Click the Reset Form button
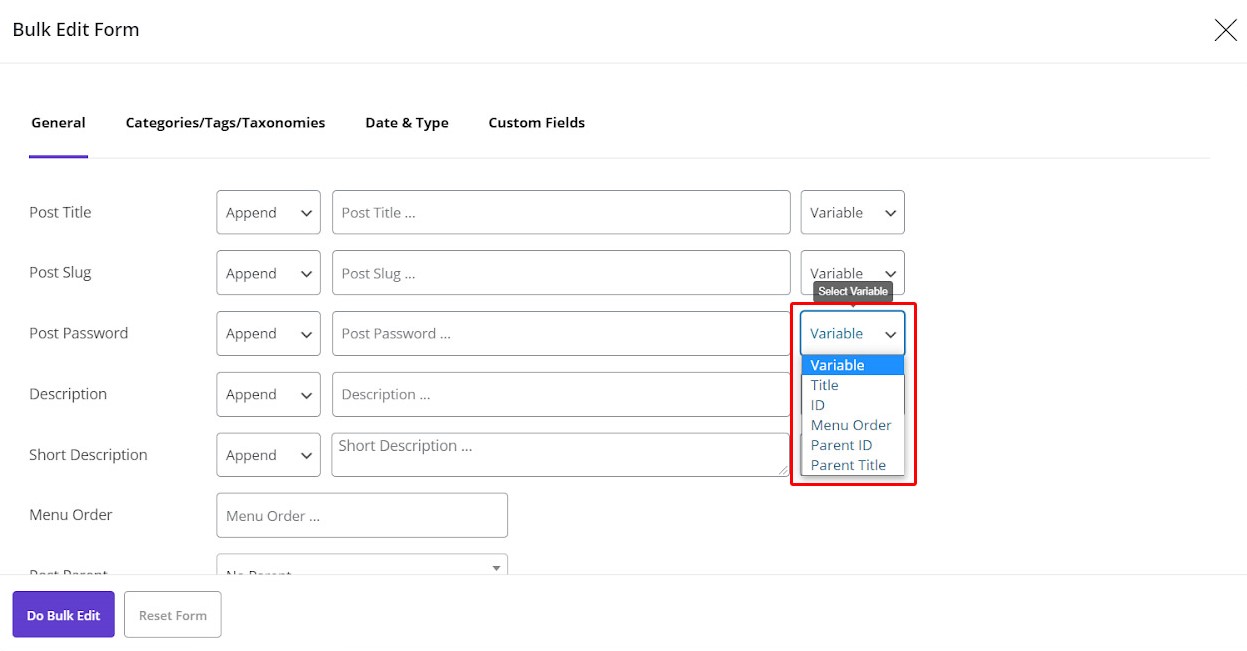The height and width of the screenshot is (651, 1247). (x=173, y=615)
